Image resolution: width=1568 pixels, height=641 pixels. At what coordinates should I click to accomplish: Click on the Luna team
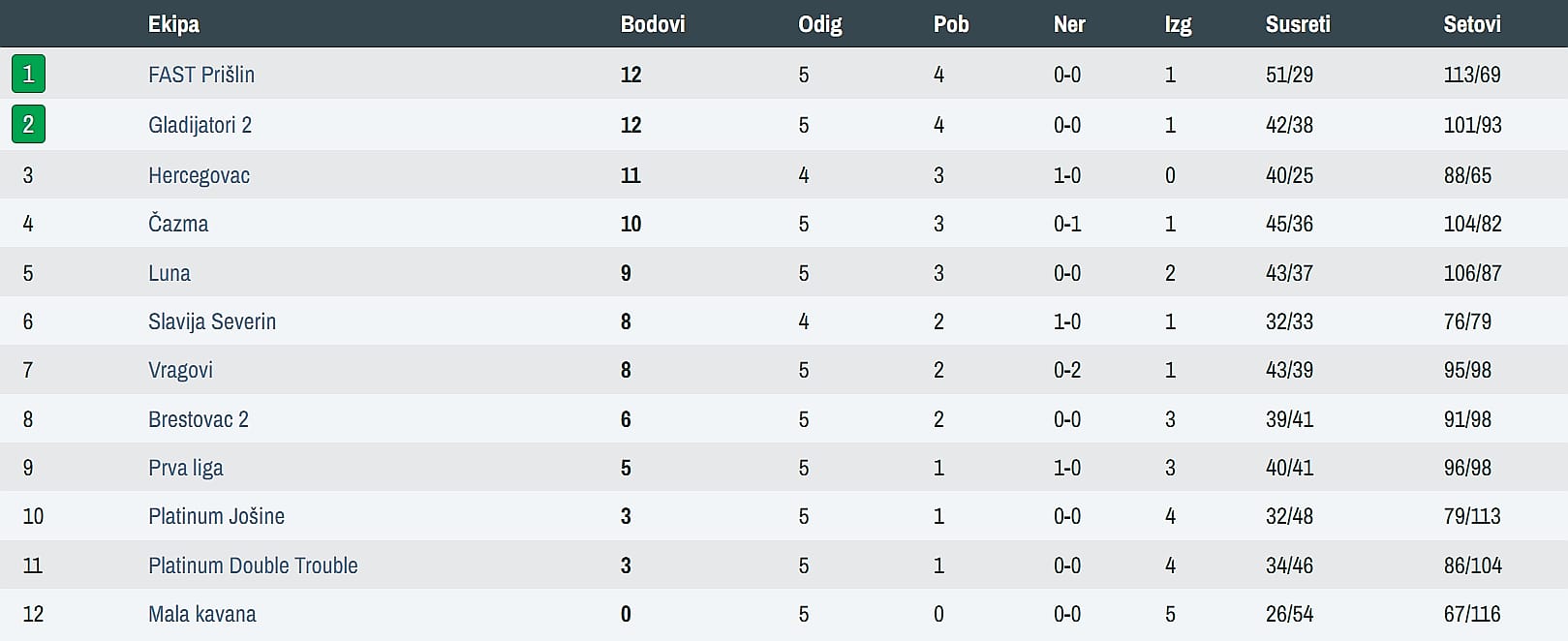(169, 273)
